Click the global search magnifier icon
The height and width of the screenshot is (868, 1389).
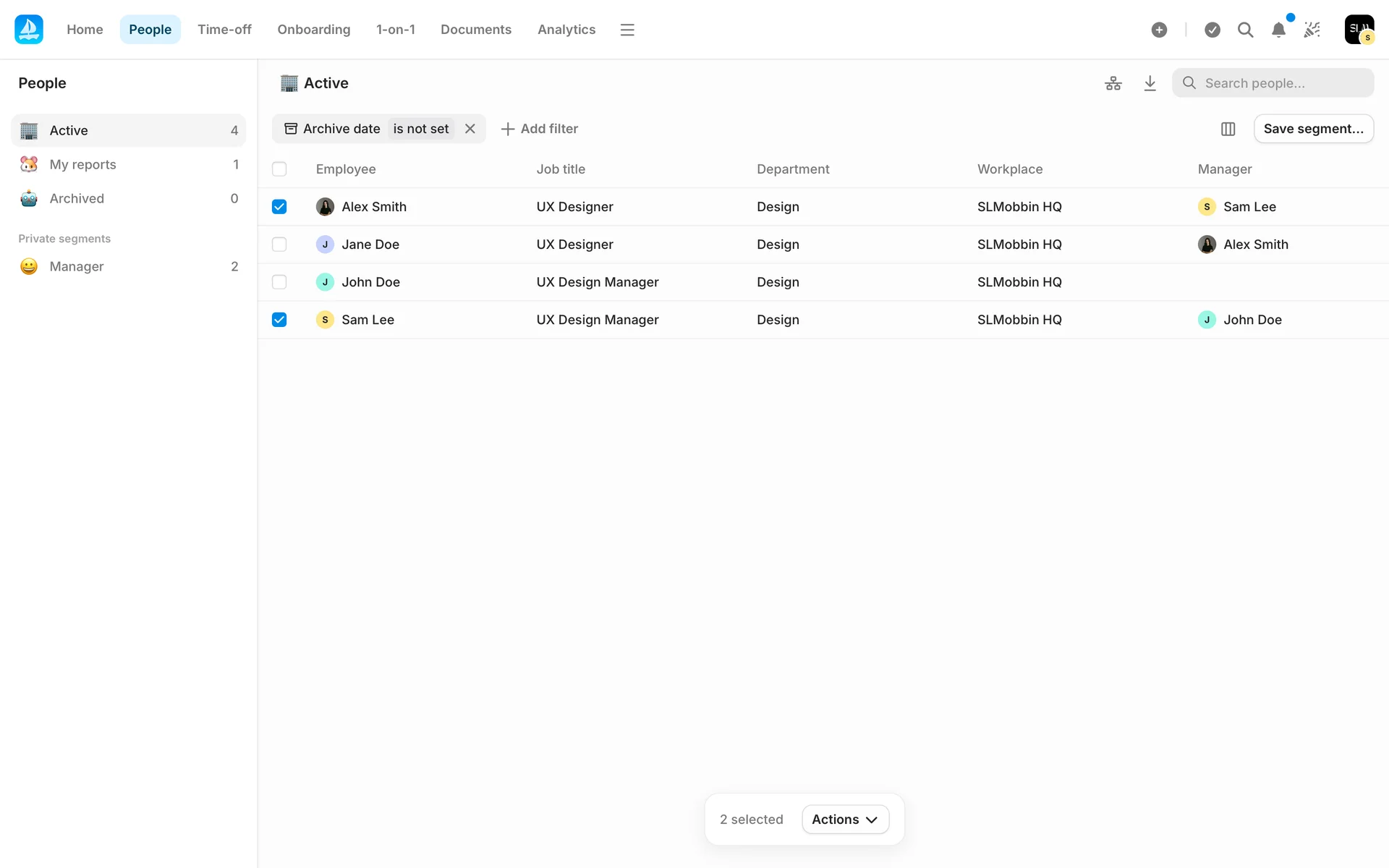pos(1245,30)
